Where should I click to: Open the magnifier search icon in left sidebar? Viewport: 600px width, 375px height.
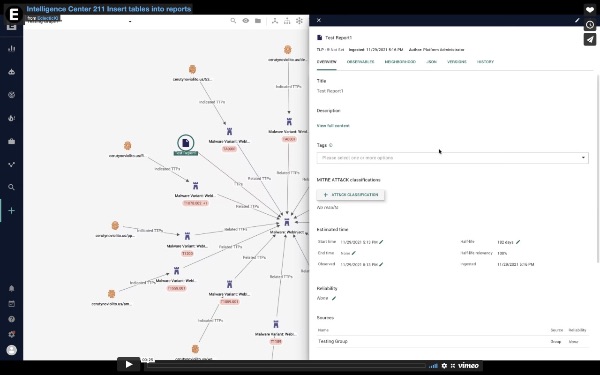pos(11,187)
